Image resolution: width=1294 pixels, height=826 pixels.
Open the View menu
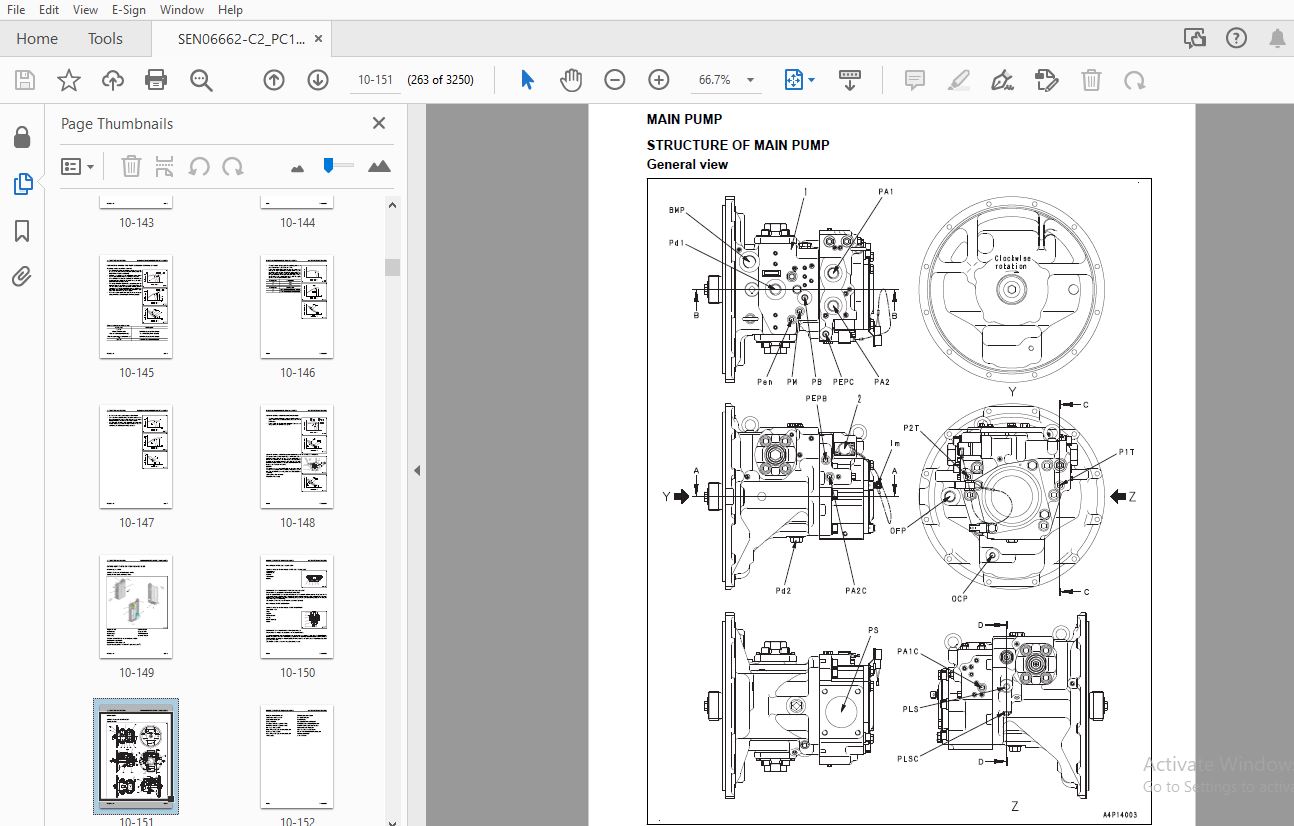[x=86, y=9]
